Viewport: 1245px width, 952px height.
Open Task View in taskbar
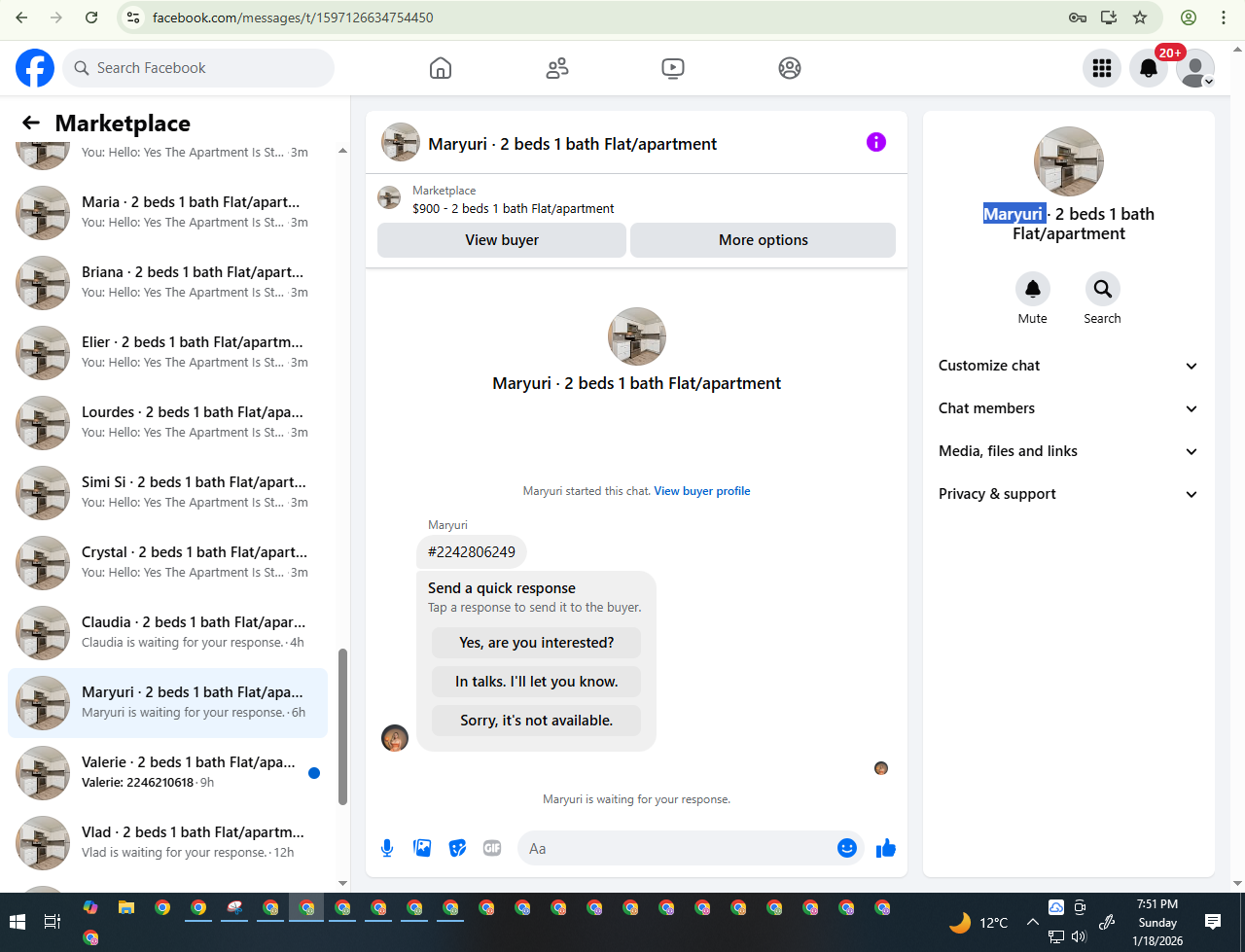pos(53,921)
